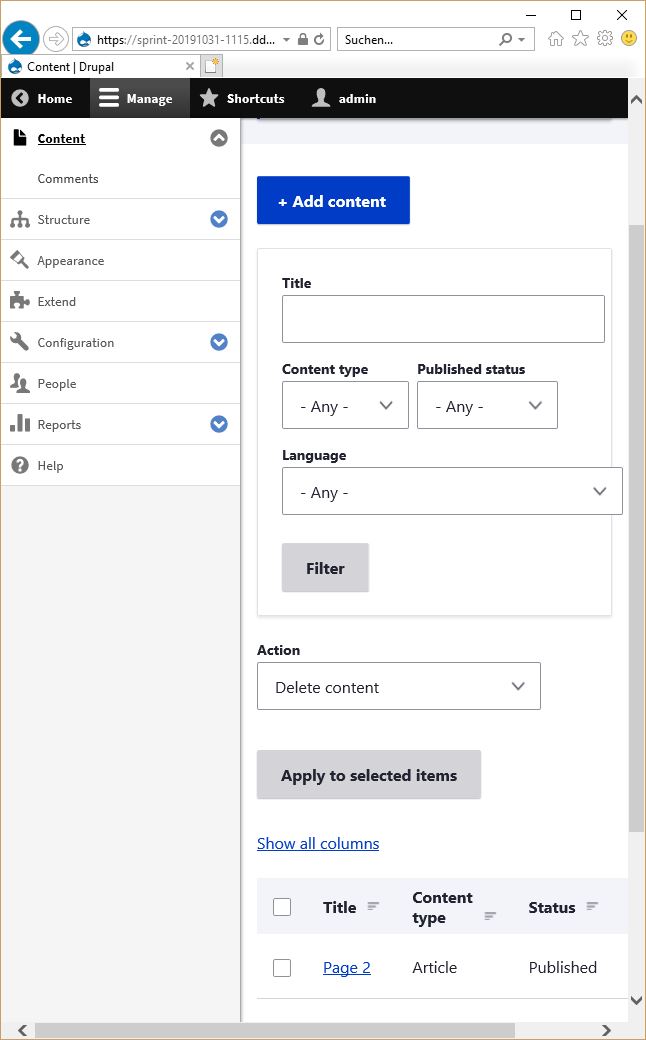Click the browser refresh icon
646x1040 pixels.
point(319,39)
